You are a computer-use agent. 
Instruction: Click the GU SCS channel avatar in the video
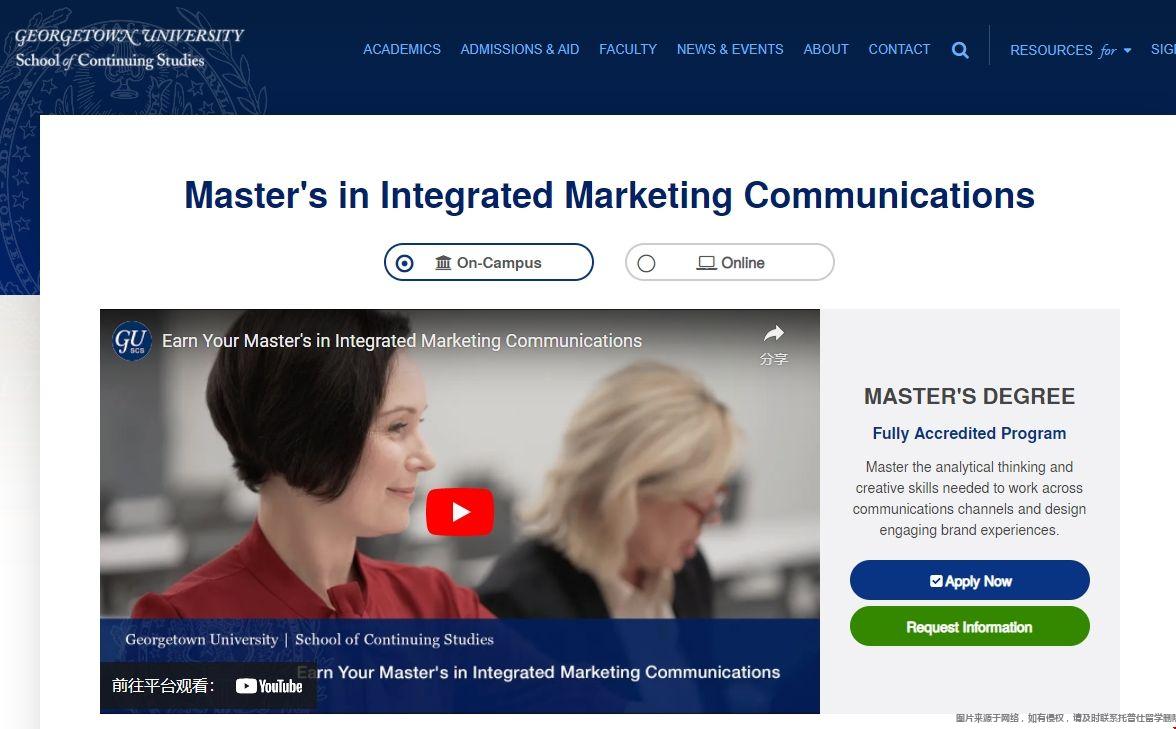point(132,340)
